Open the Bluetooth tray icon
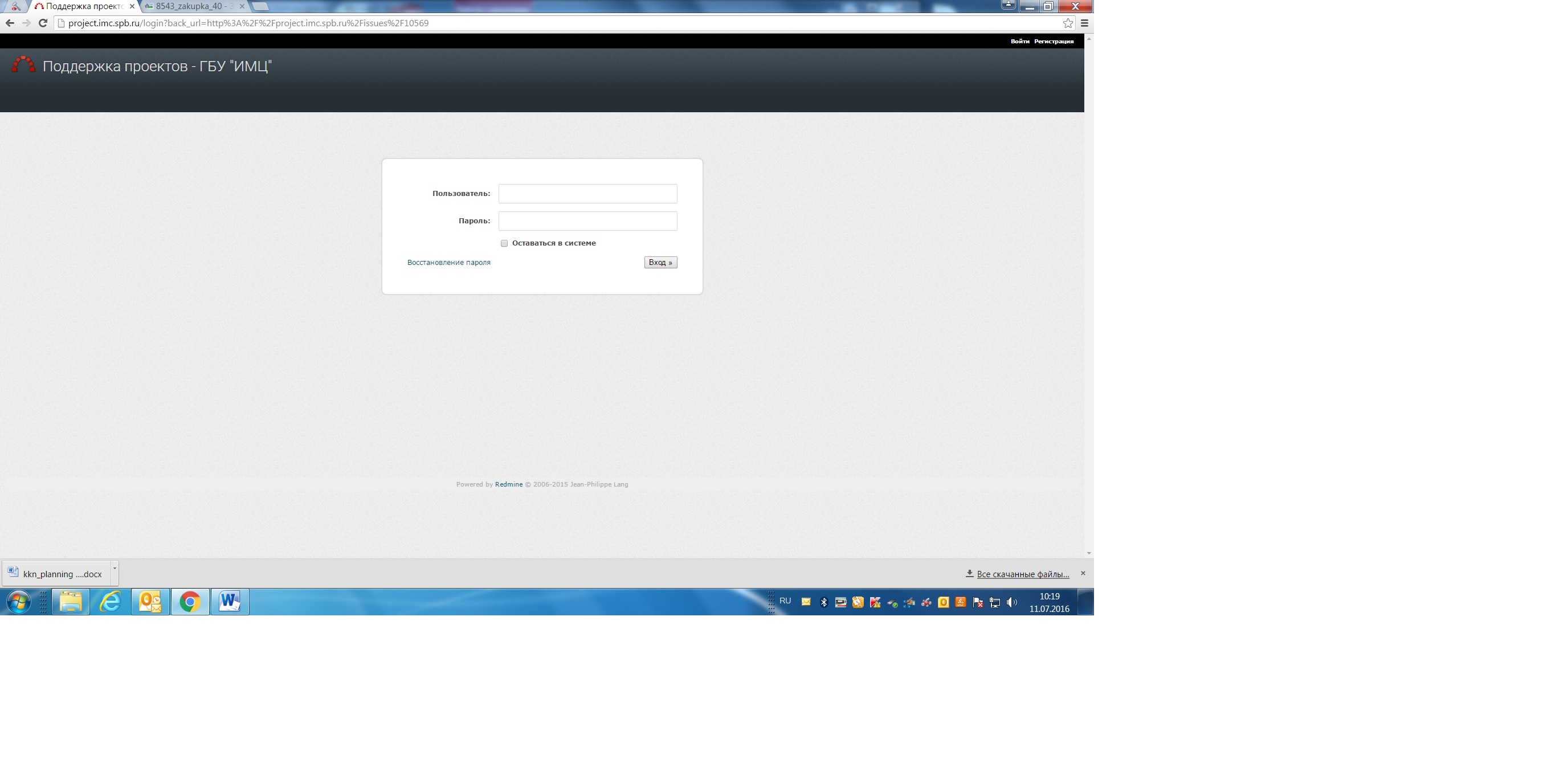Viewport: 1543px width, 784px height. pyautogui.click(x=823, y=602)
